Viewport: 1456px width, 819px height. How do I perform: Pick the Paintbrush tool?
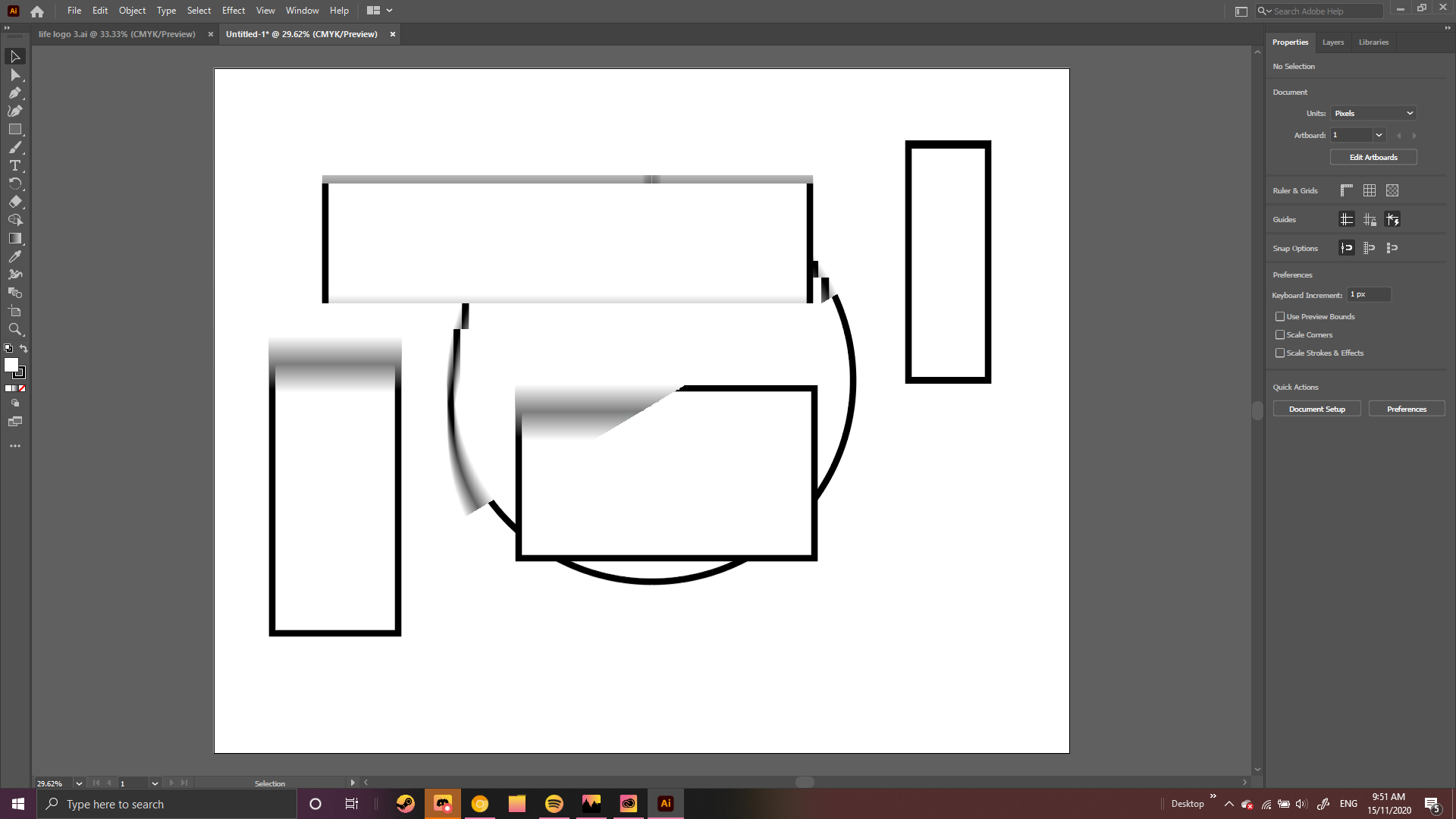pyautogui.click(x=15, y=148)
